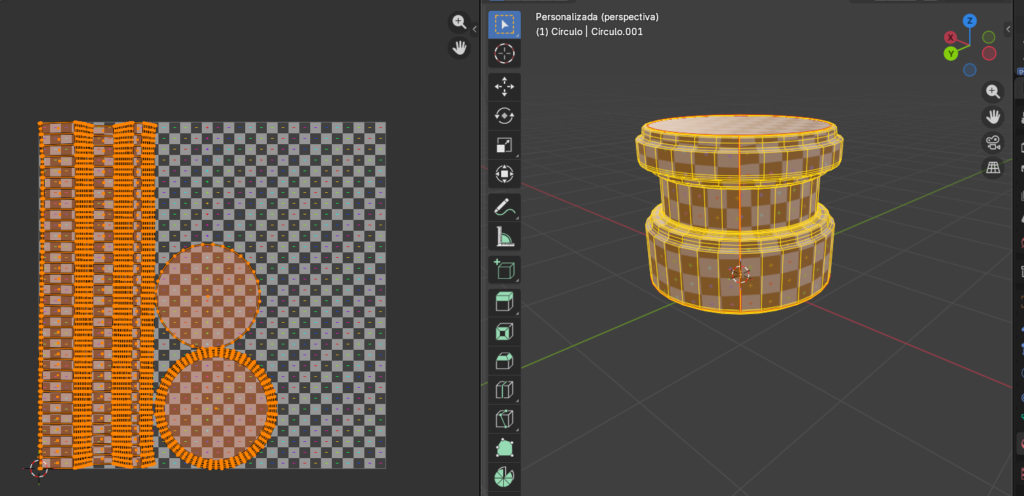1024x496 pixels.
Task: Activate the Extrude Region tool
Action: [x=504, y=303]
